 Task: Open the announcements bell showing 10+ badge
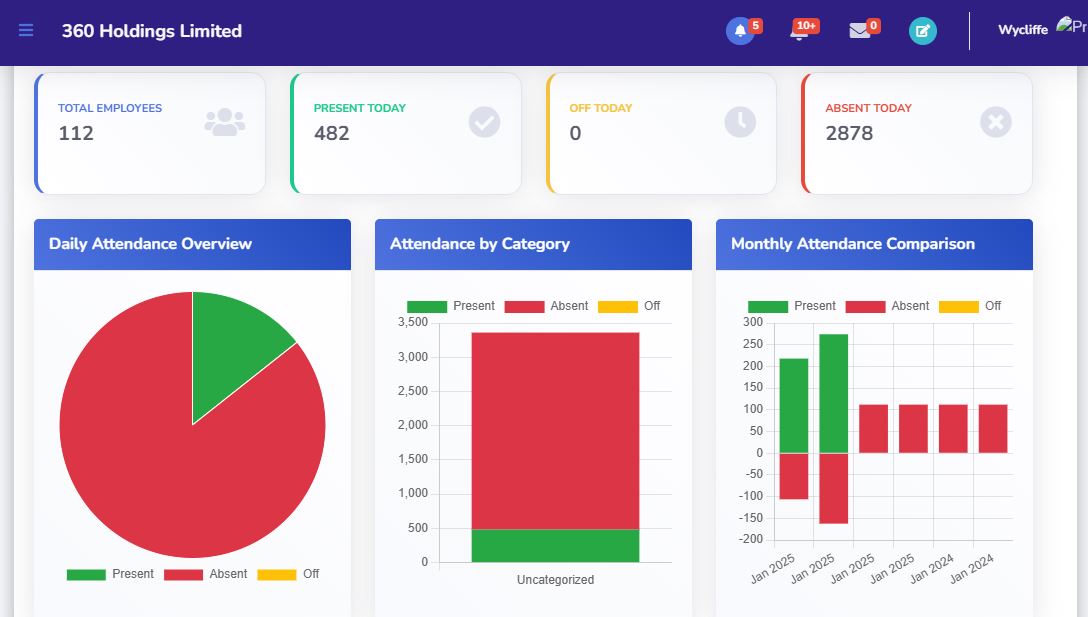coord(800,31)
